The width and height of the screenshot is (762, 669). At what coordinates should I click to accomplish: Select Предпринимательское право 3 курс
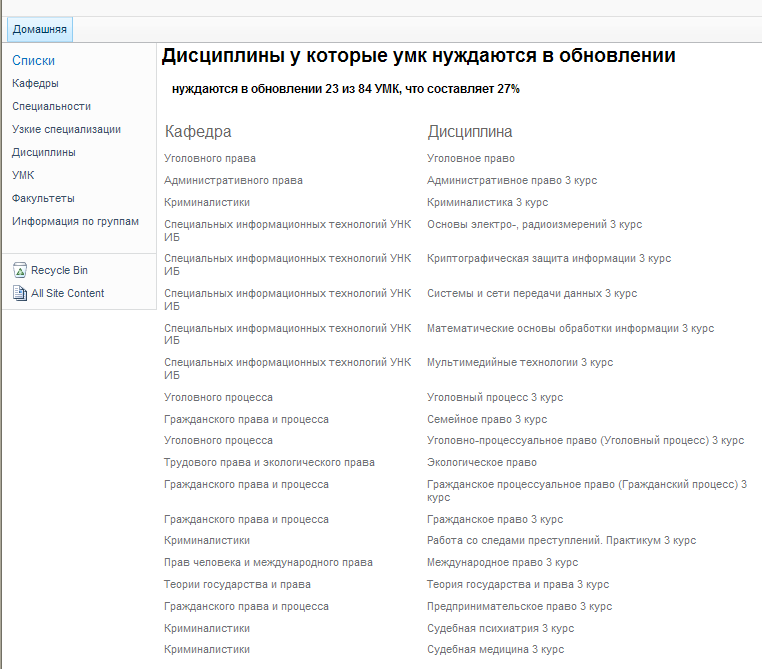tap(520, 606)
